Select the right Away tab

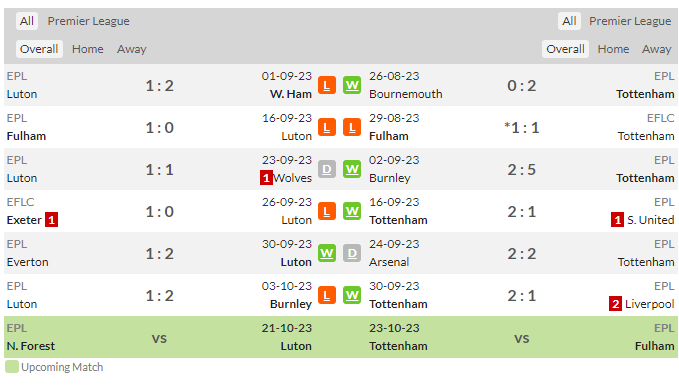click(x=656, y=49)
